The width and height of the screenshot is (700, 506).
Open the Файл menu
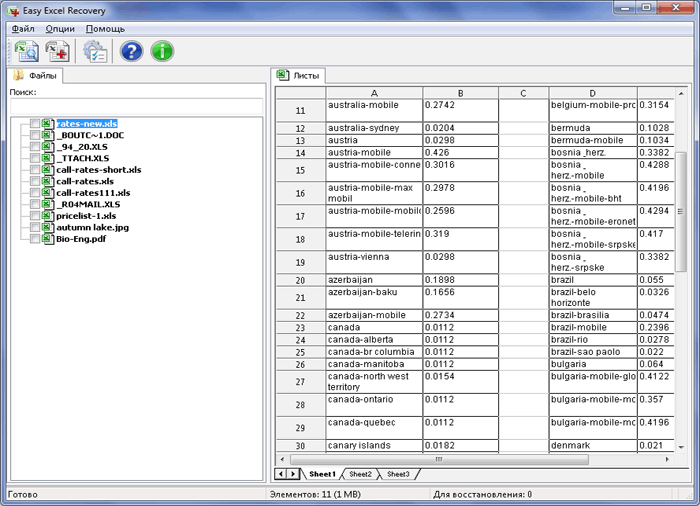pyautogui.click(x=23, y=29)
